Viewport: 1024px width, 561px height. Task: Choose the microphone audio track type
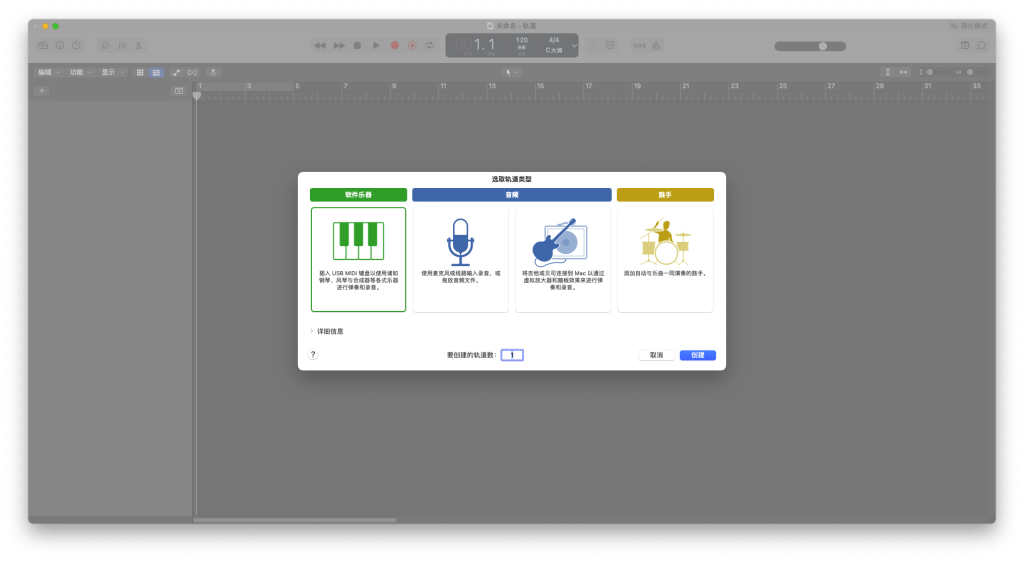click(x=460, y=259)
